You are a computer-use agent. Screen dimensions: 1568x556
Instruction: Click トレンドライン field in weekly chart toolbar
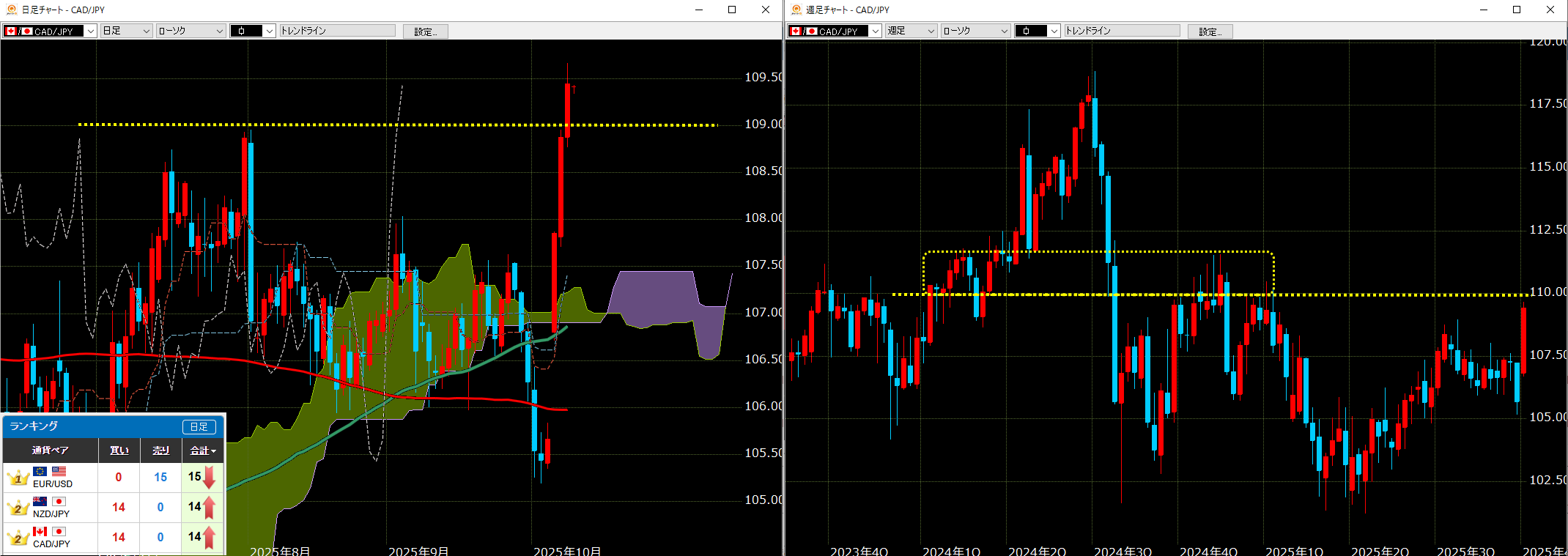click(1122, 31)
